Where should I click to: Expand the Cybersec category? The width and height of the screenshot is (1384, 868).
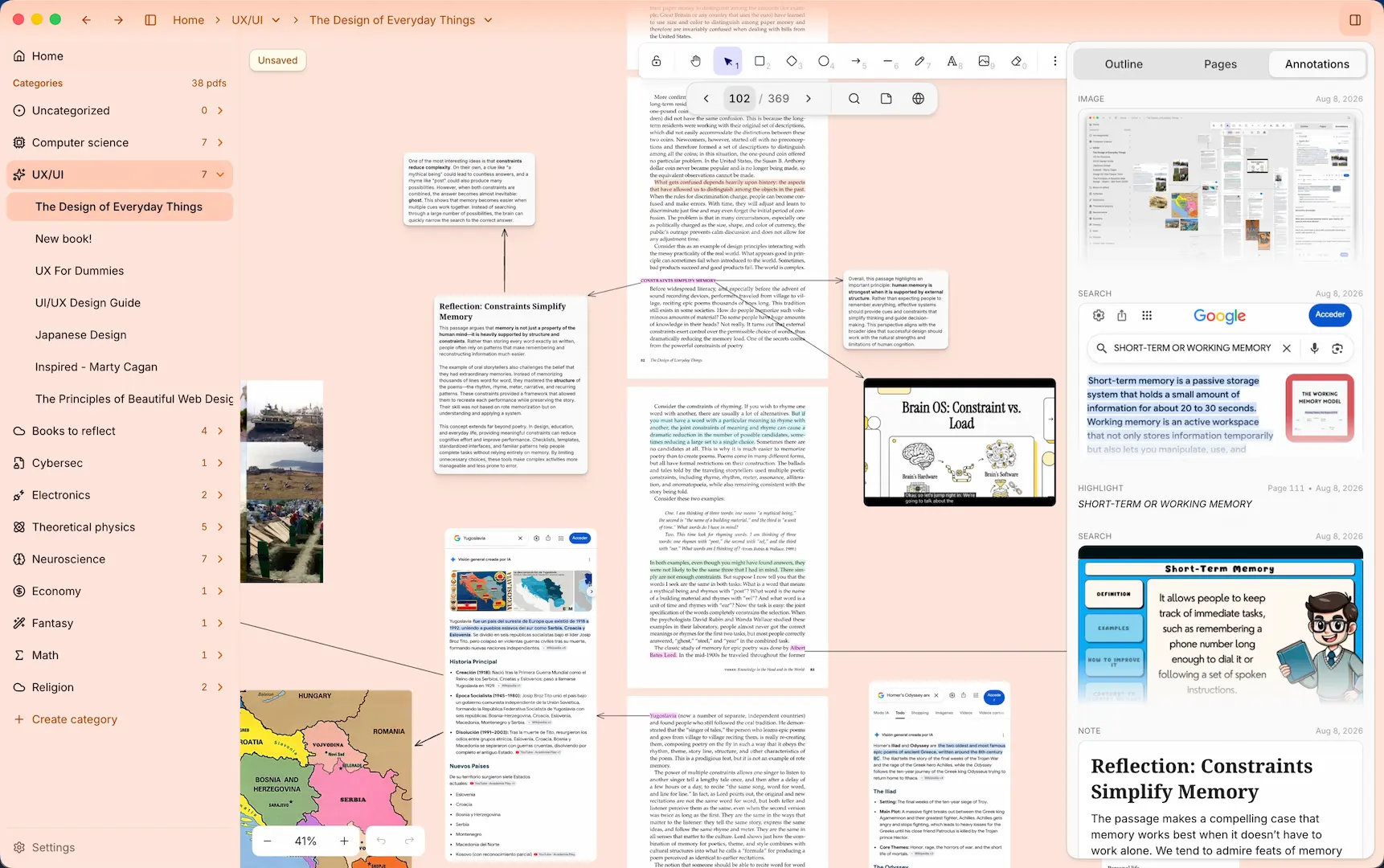point(220,463)
